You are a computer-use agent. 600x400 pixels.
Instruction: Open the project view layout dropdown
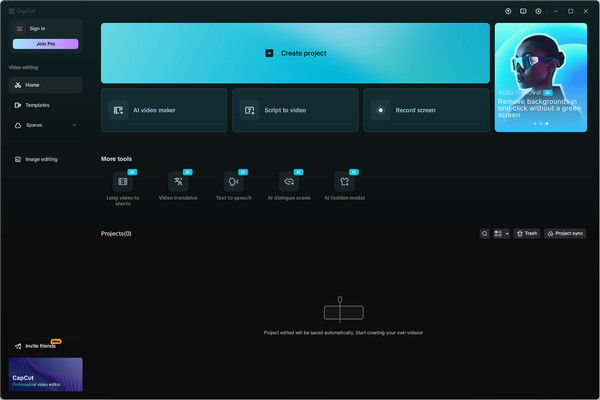(x=501, y=233)
